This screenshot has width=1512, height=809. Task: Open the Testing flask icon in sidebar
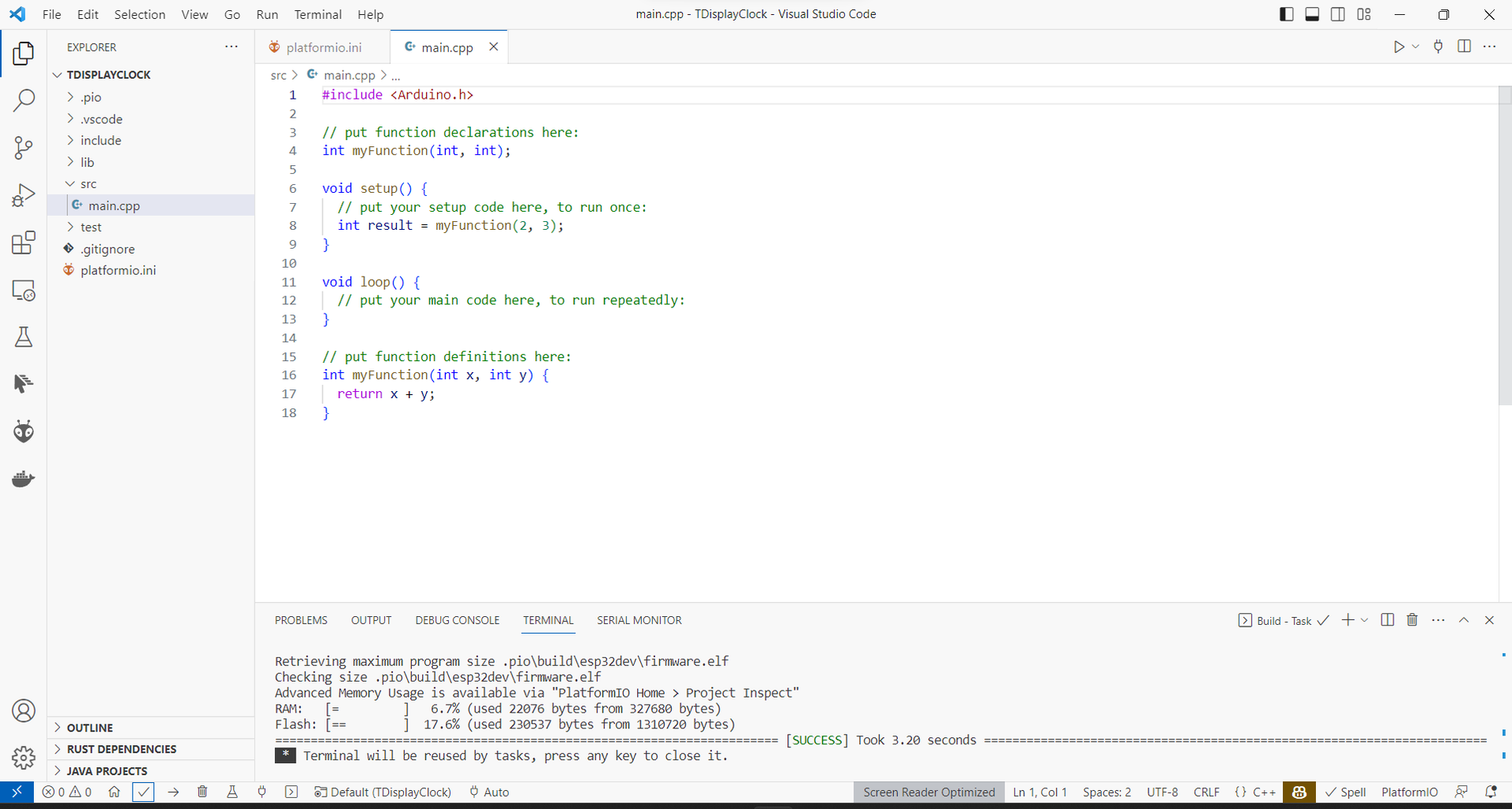tap(23, 337)
